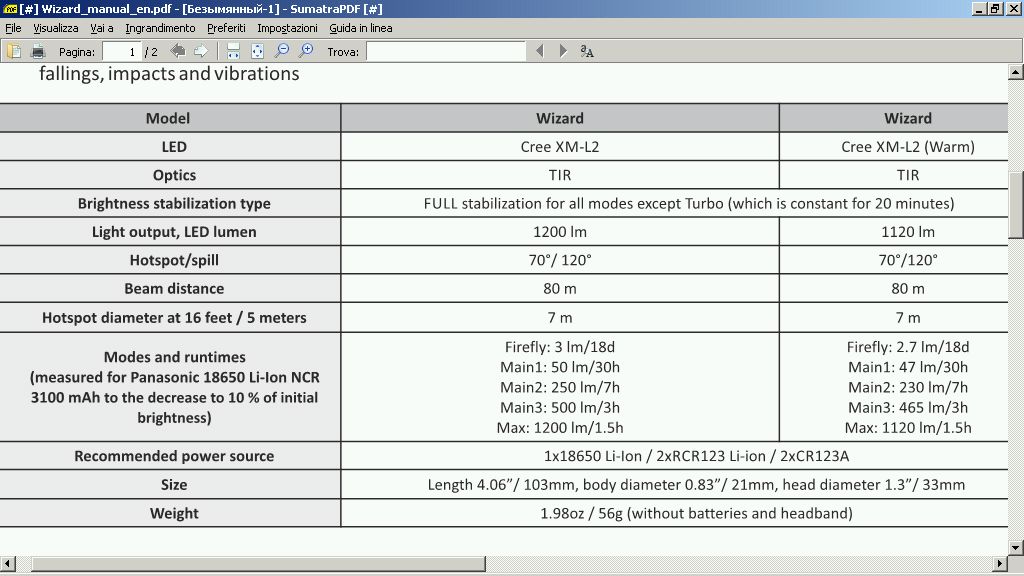Image resolution: width=1024 pixels, height=576 pixels.
Task: Click 'Firefly: 3 lm/18d' text
Action: [x=560, y=347]
